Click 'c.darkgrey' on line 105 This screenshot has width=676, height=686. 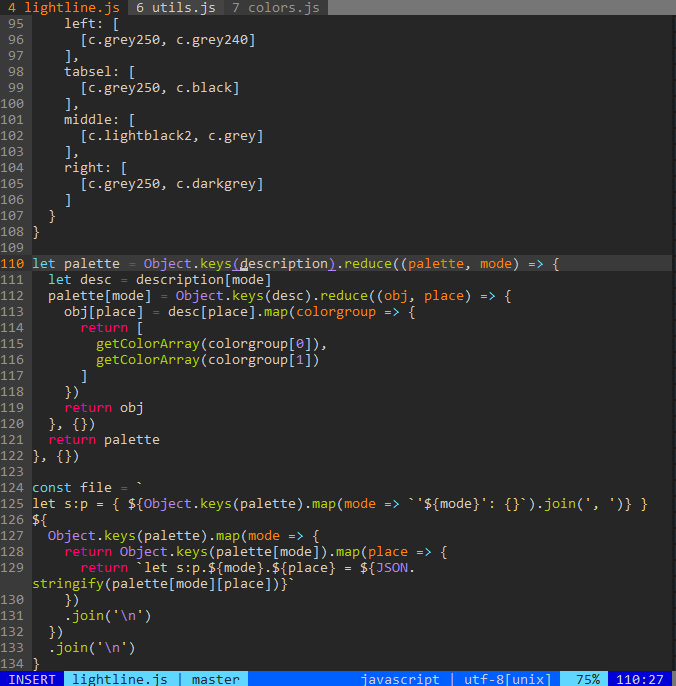216,183
